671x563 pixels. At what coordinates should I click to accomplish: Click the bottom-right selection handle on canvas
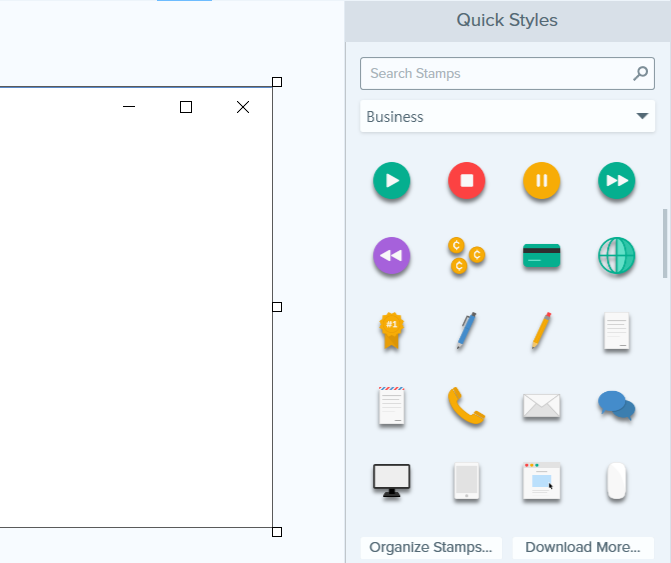tap(277, 532)
